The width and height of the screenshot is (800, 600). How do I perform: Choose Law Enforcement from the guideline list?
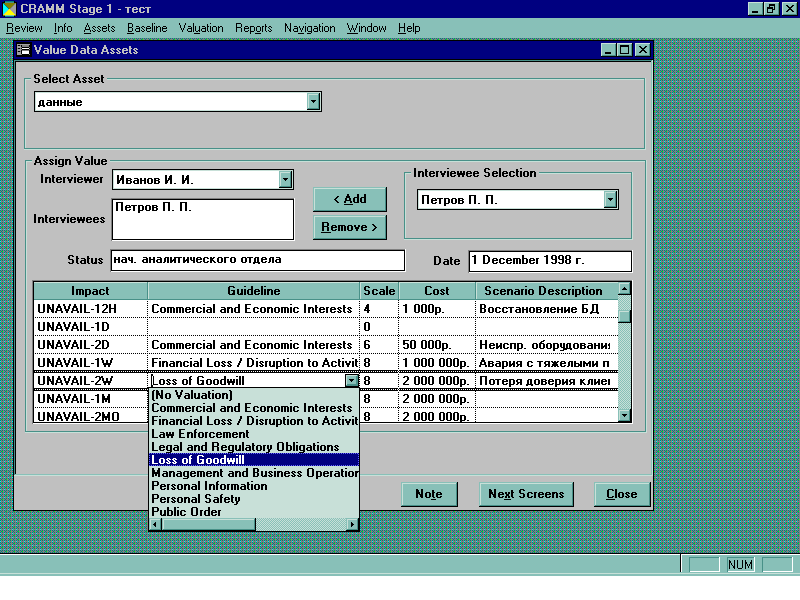[254, 434]
